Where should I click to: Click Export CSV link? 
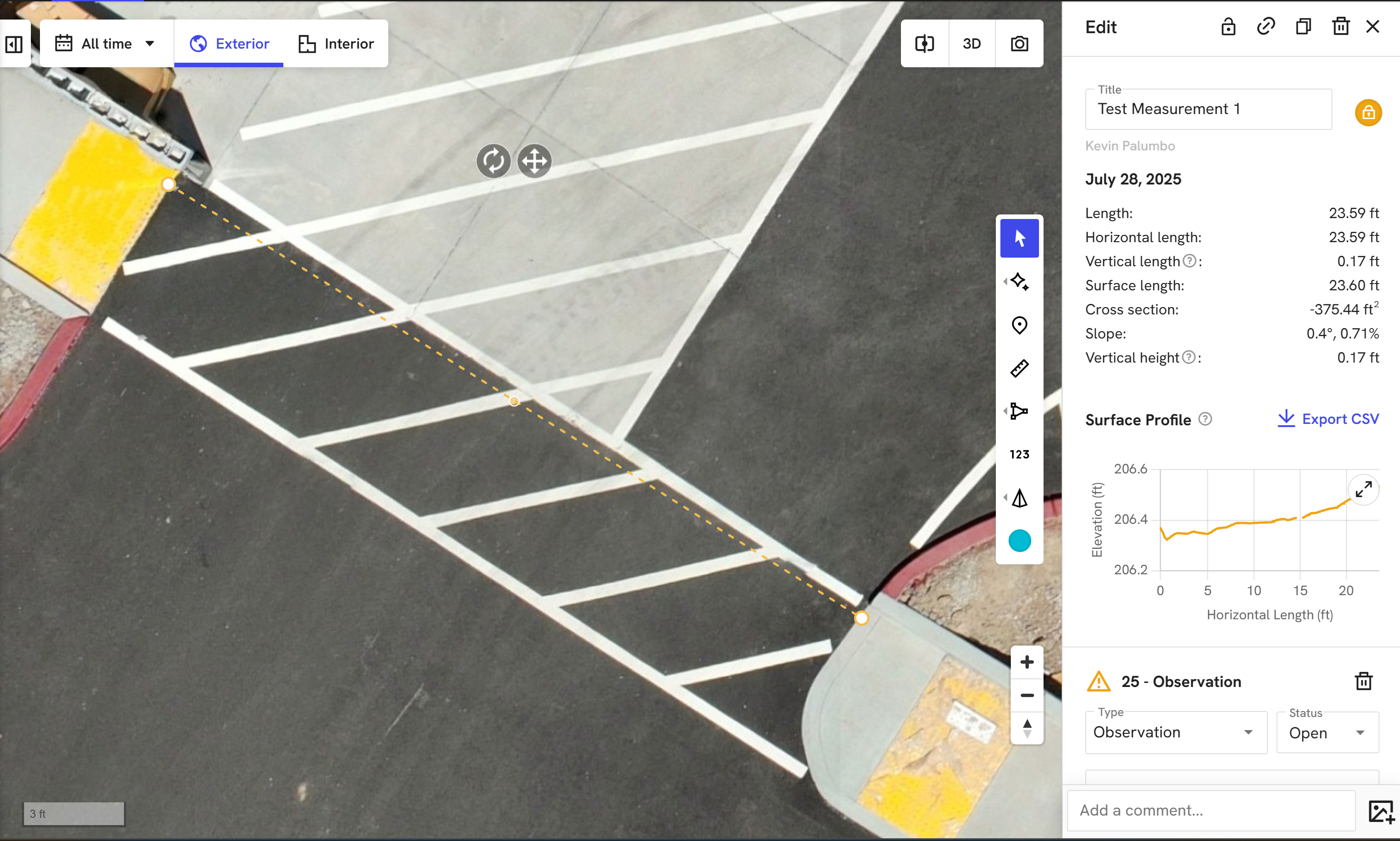(x=1328, y=419)
